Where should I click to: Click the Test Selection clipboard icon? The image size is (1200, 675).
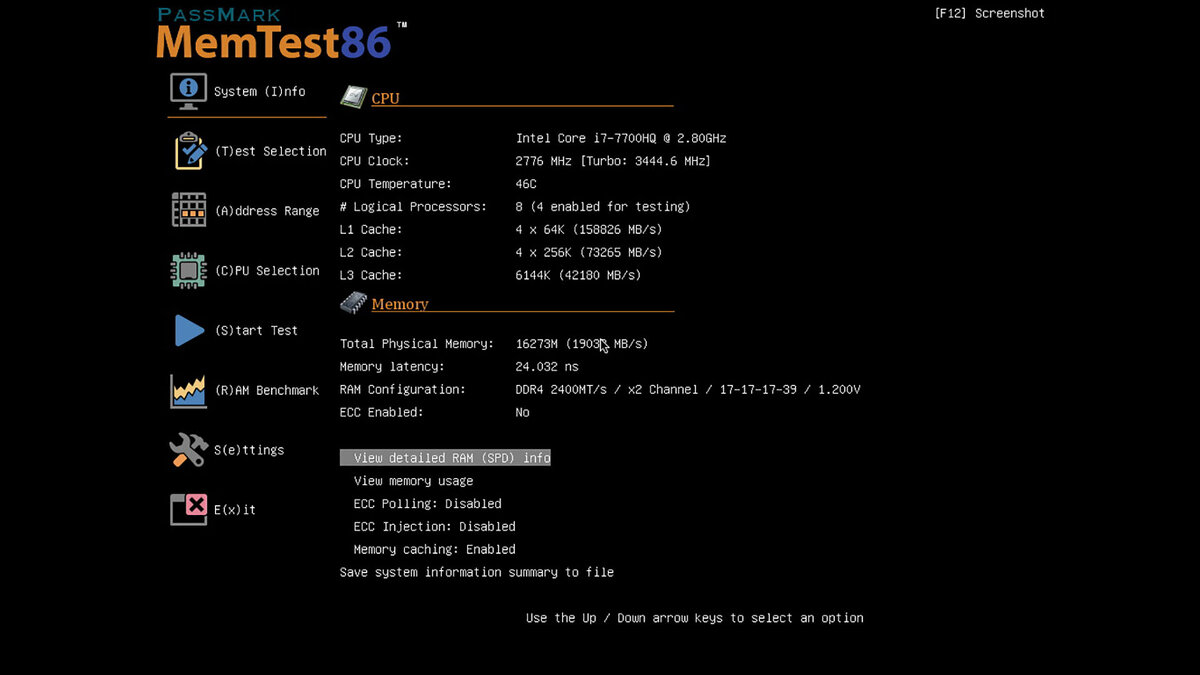click(190, 151)
